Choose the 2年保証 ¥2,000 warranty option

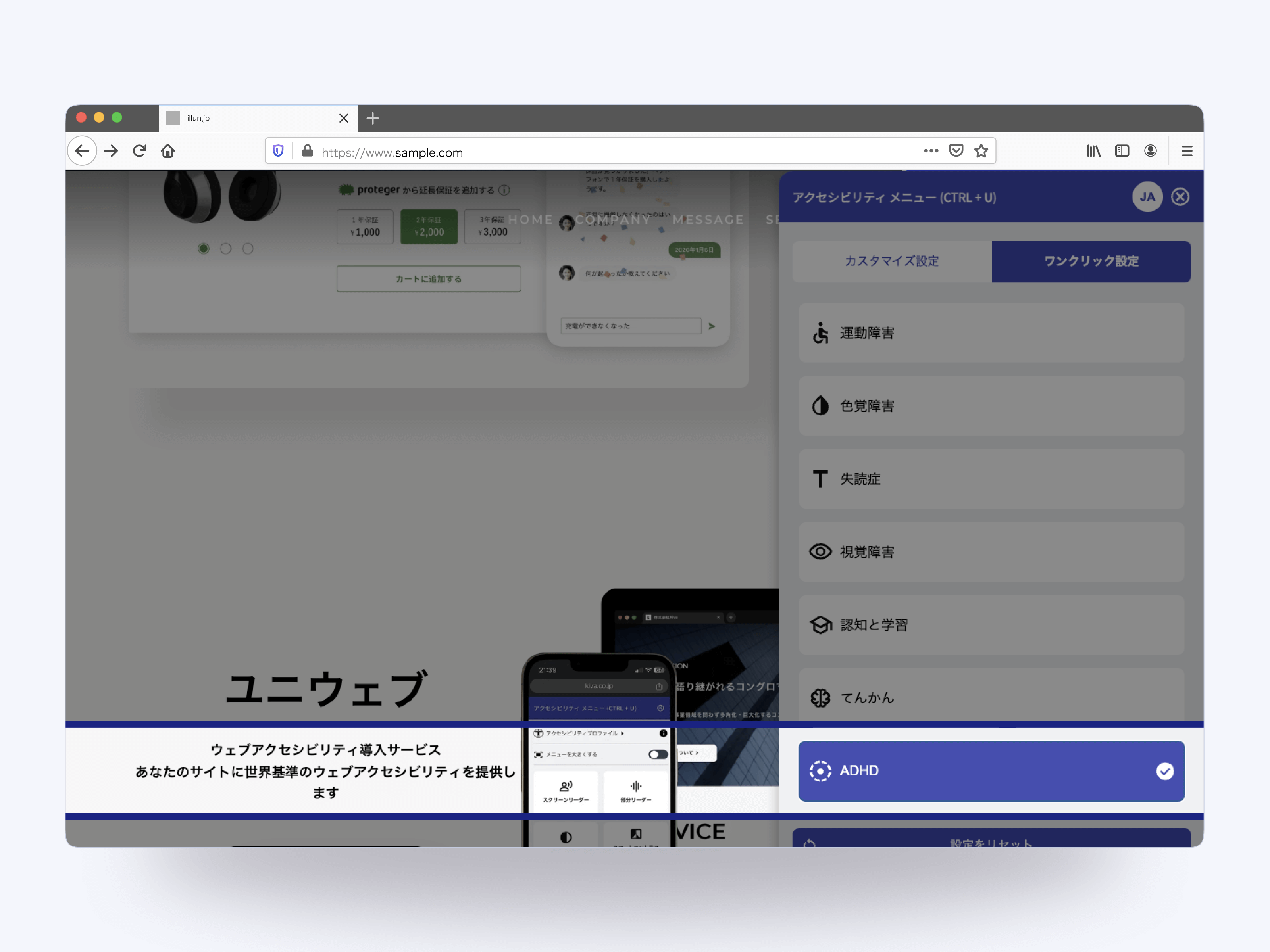[x=429, y=226]
